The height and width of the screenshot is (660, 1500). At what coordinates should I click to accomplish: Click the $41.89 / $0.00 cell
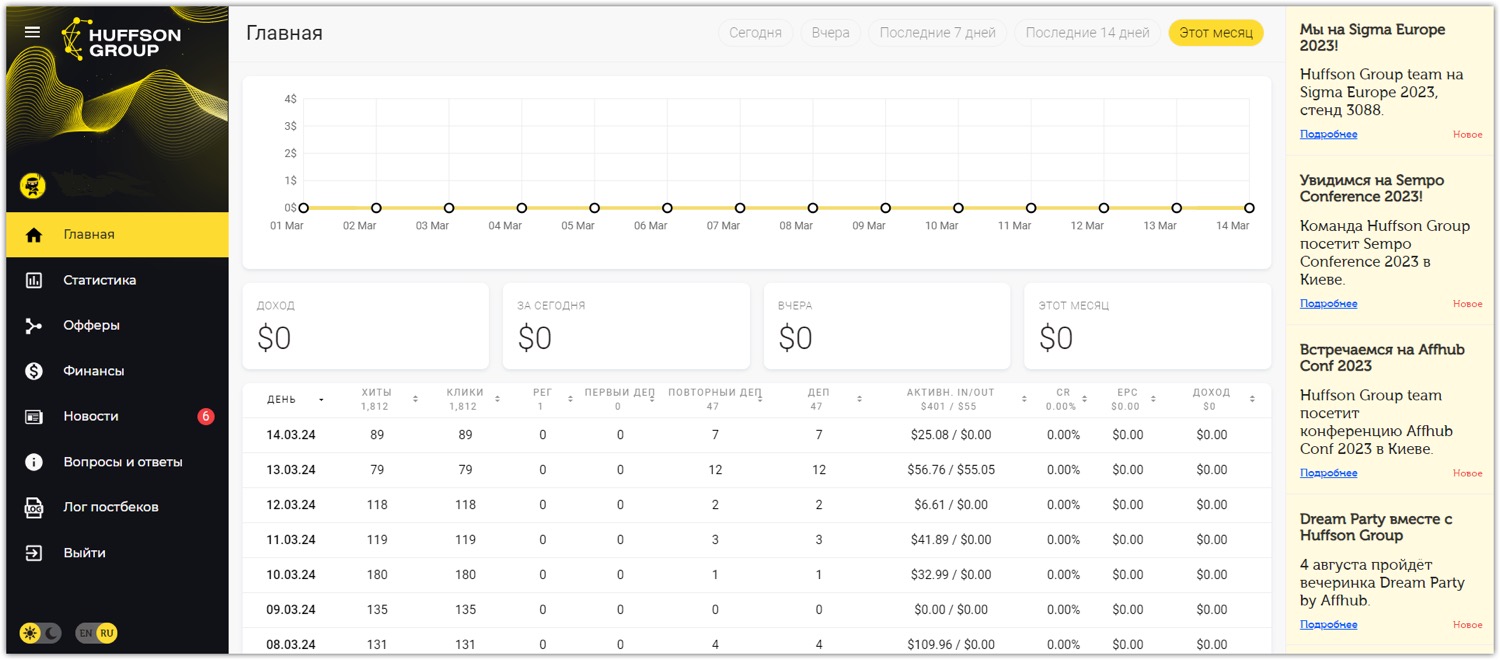click(953, 540)
